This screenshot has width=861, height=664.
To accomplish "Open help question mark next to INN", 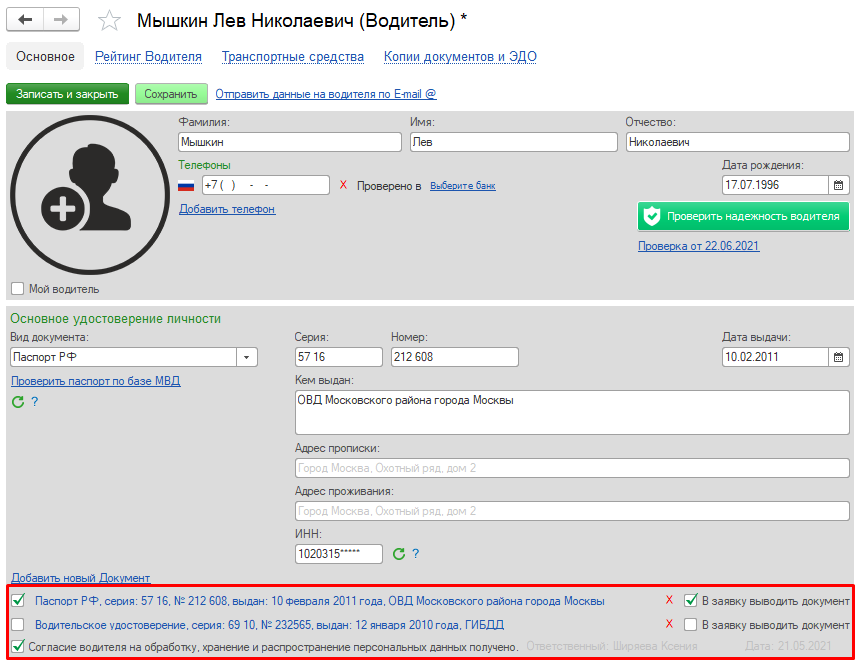I will (x=416, y=554).
